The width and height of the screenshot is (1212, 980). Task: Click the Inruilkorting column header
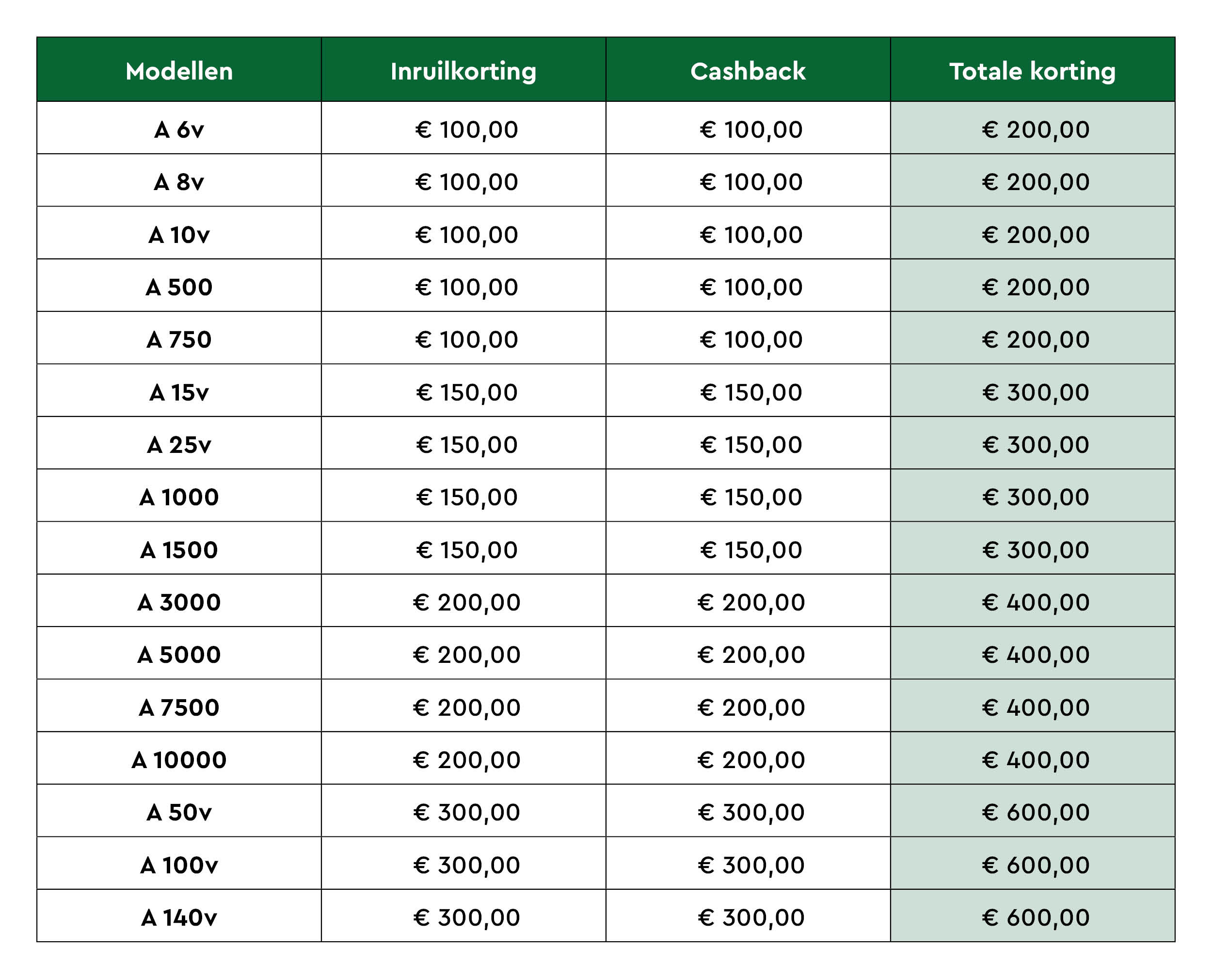[463, 71]
